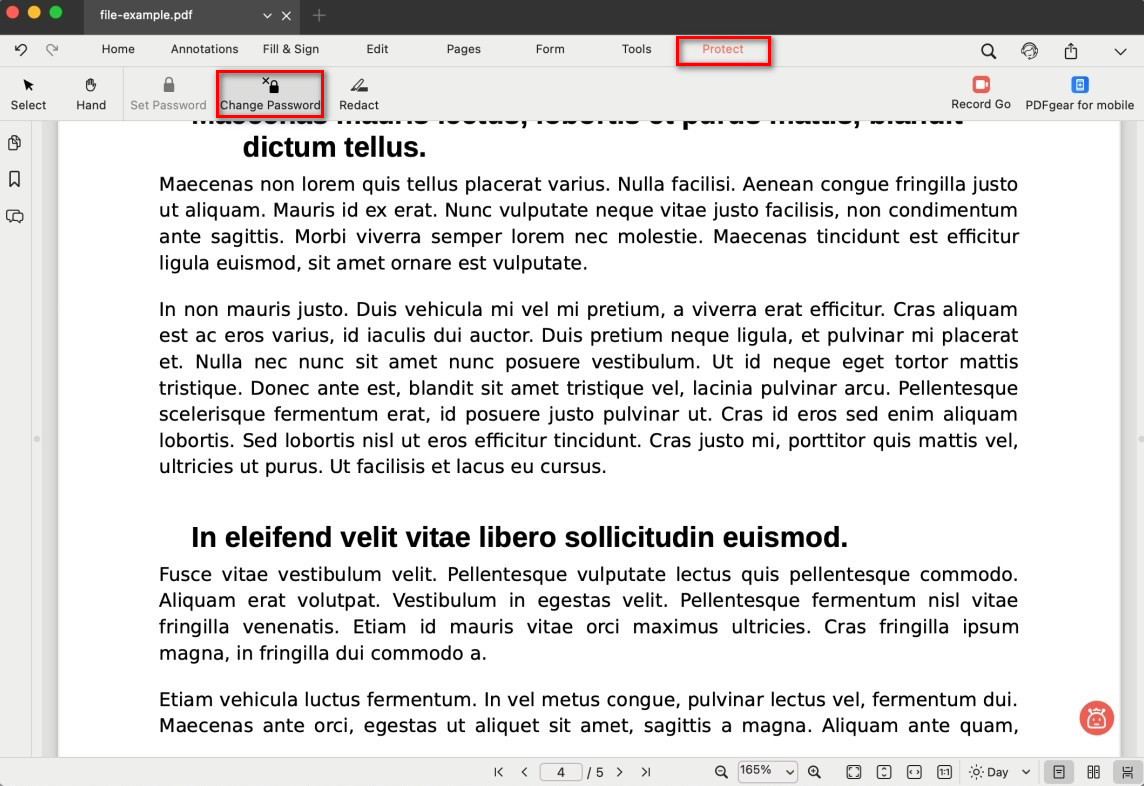This screenshot has height=786, width=1144.
Task: Activate the Hand pan tool
Action: 91,94
